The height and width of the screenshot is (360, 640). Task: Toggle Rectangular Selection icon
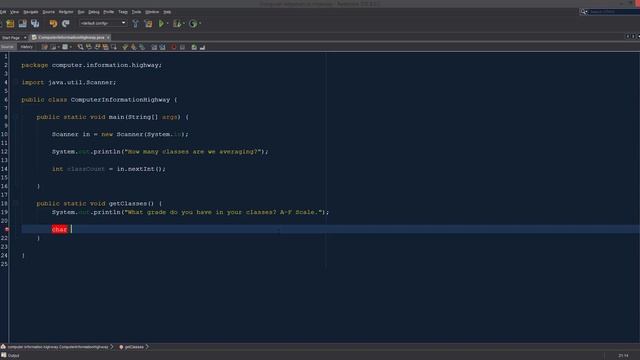113,47
